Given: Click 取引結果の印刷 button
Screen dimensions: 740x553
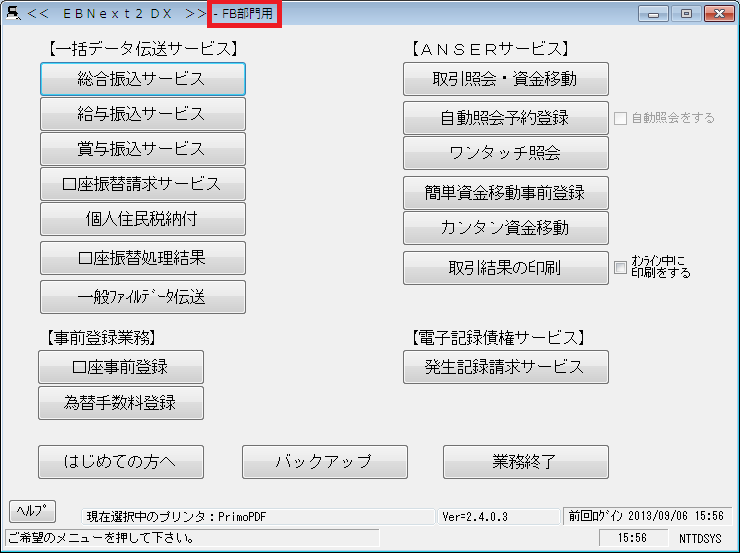Looking at the screenshot, I should click(x=506, y=268).
